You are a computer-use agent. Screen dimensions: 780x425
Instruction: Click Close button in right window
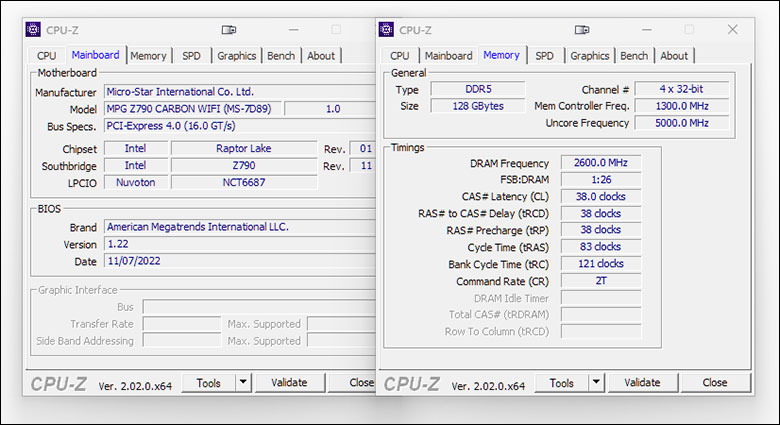715,383
